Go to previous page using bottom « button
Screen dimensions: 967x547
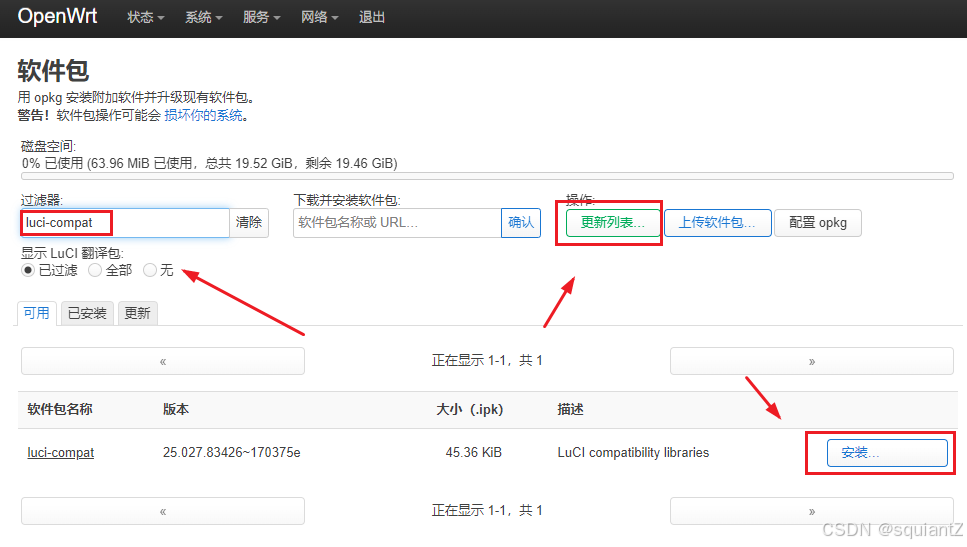coord(163,511)
